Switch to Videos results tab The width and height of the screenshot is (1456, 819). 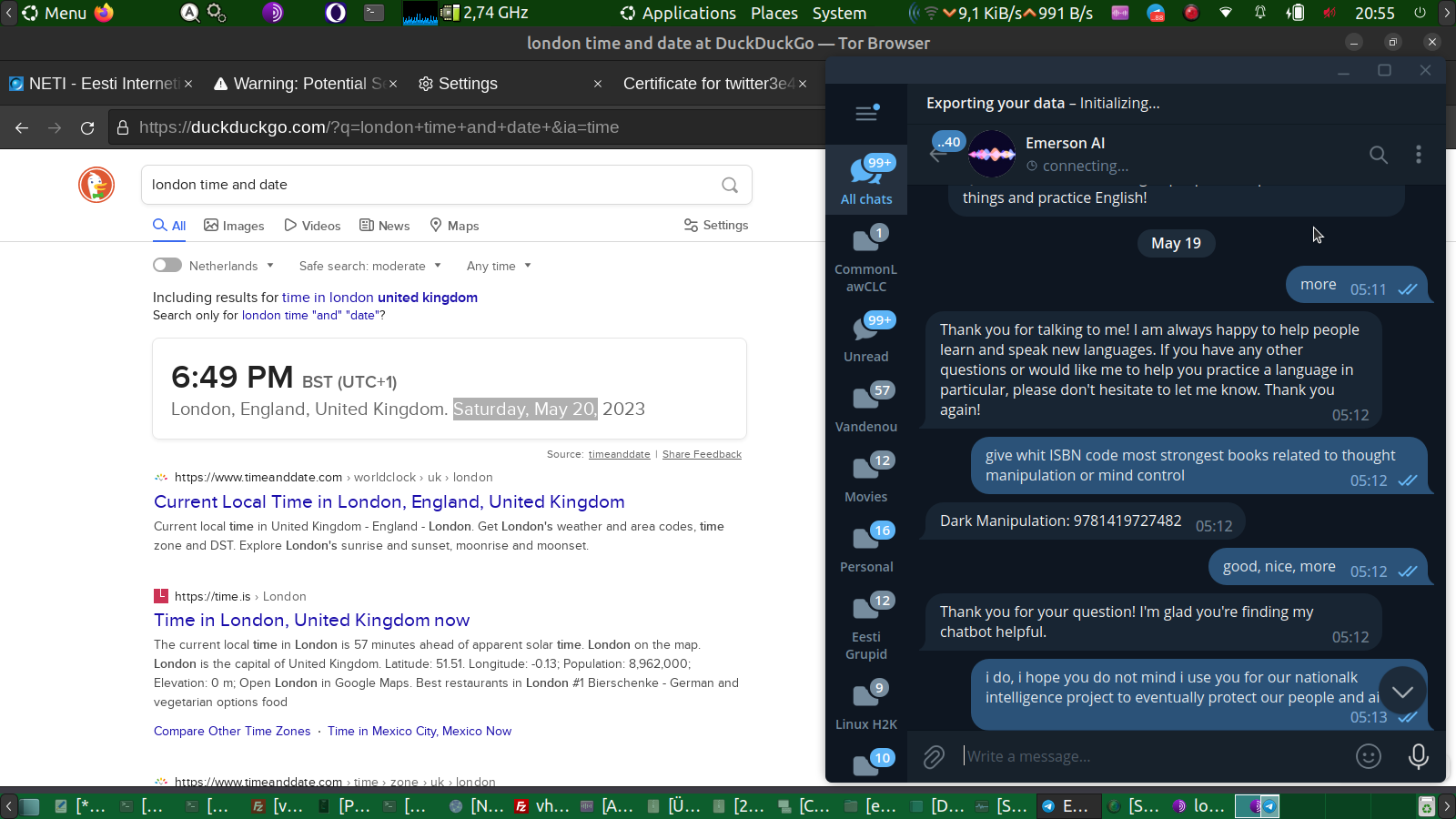[x=312, y=226]
